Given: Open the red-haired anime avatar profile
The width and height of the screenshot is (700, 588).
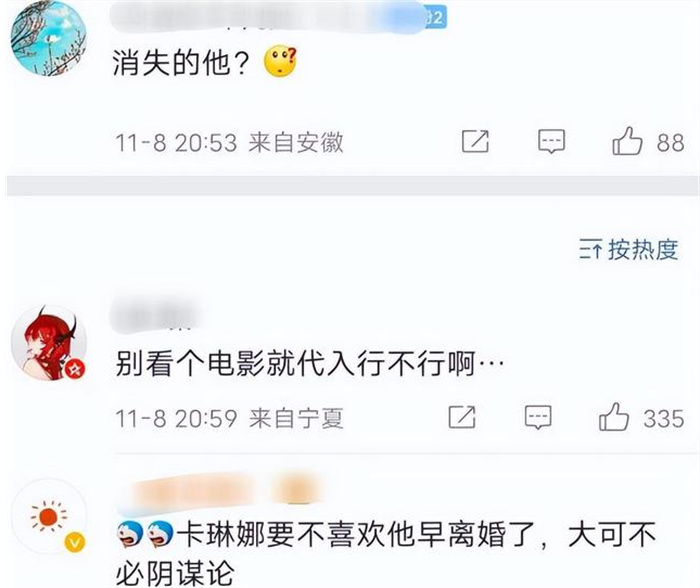Looking at the screenshot, I should tap(48, 343).
